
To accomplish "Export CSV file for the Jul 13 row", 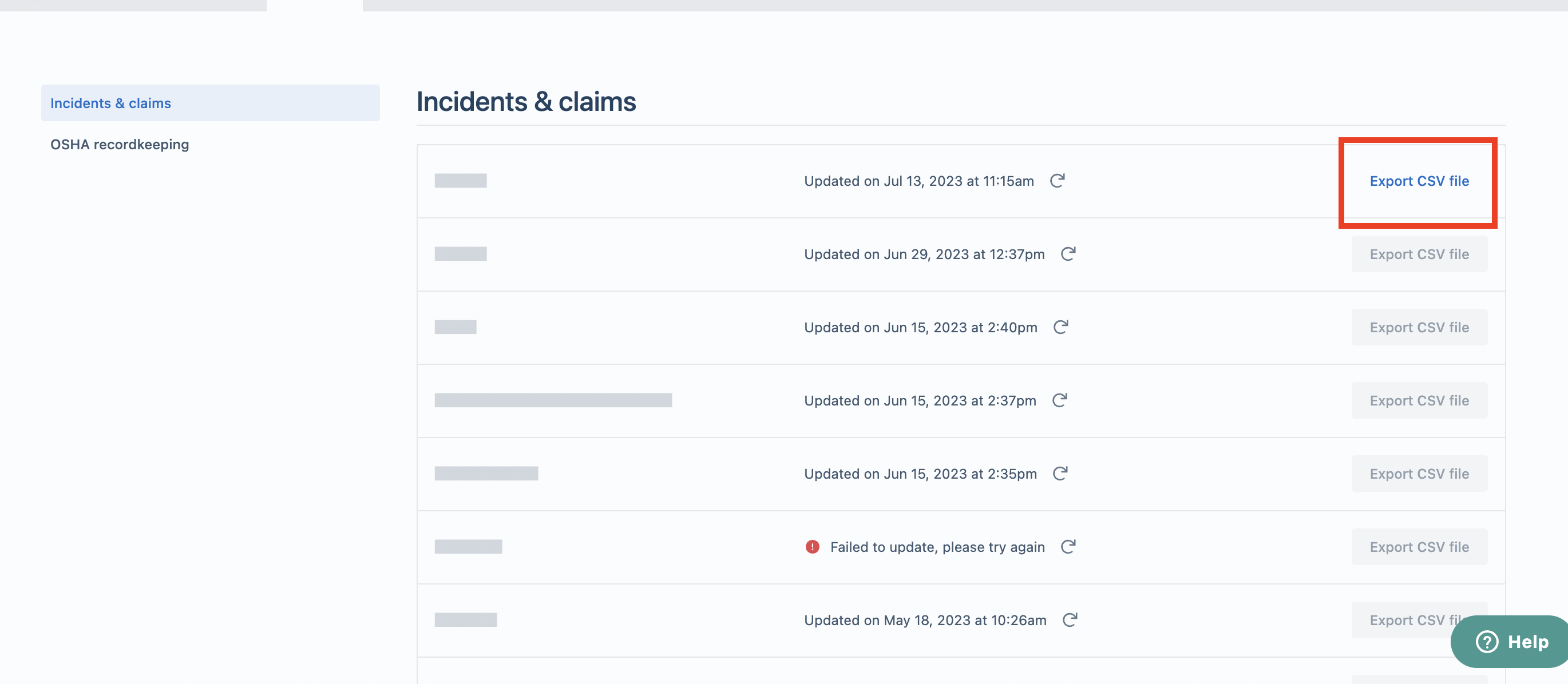I will (1419, 181).
